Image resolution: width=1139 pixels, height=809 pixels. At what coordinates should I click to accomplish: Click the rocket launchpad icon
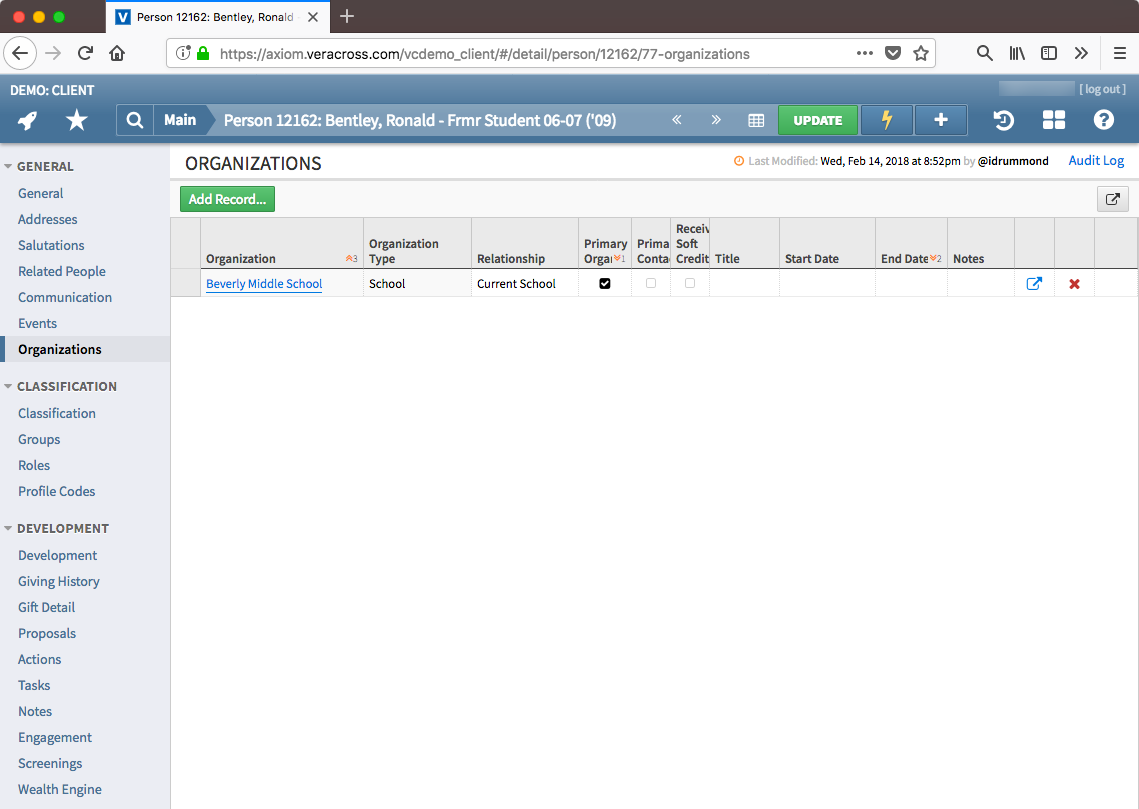(x=28, y=120)
